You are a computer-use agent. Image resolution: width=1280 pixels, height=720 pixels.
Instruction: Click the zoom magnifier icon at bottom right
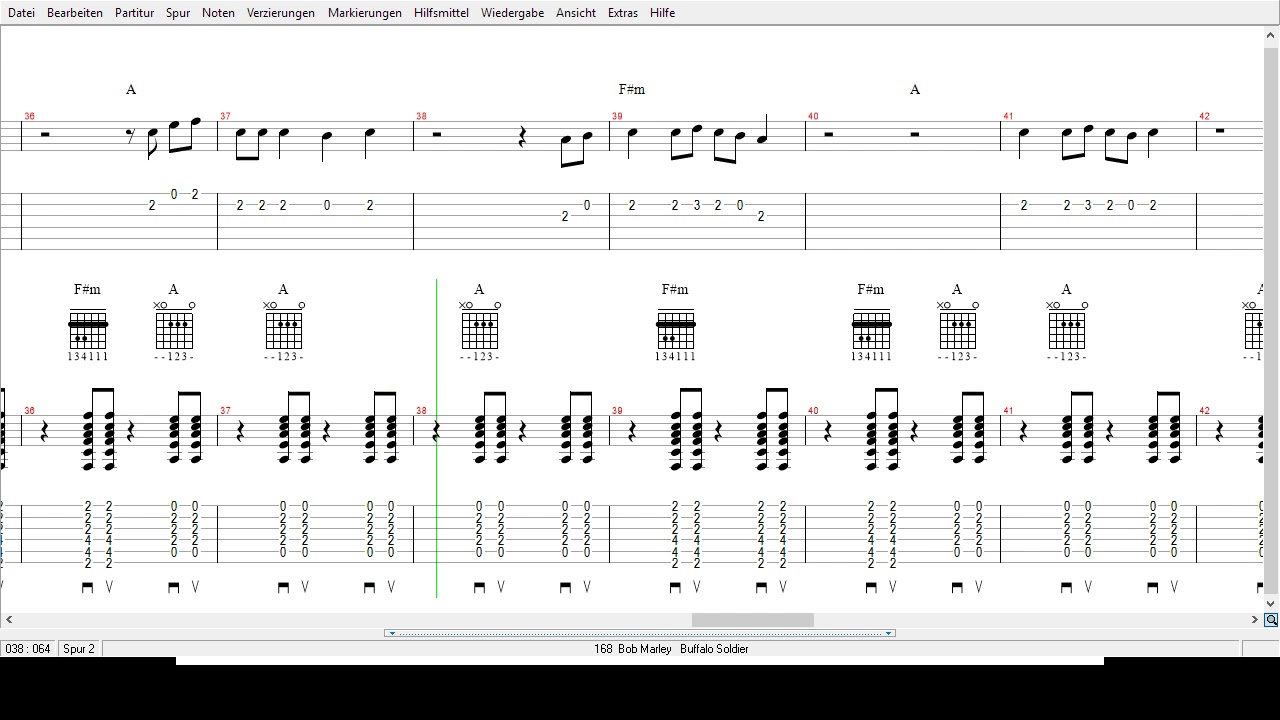(x=1271, y=620)
